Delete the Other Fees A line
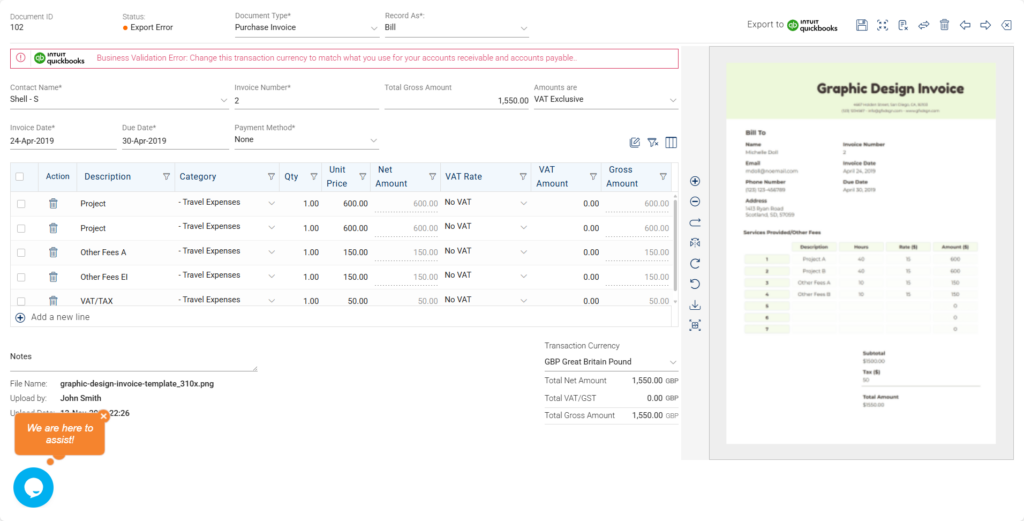1024x521 pixels. (x=53, y=252)
